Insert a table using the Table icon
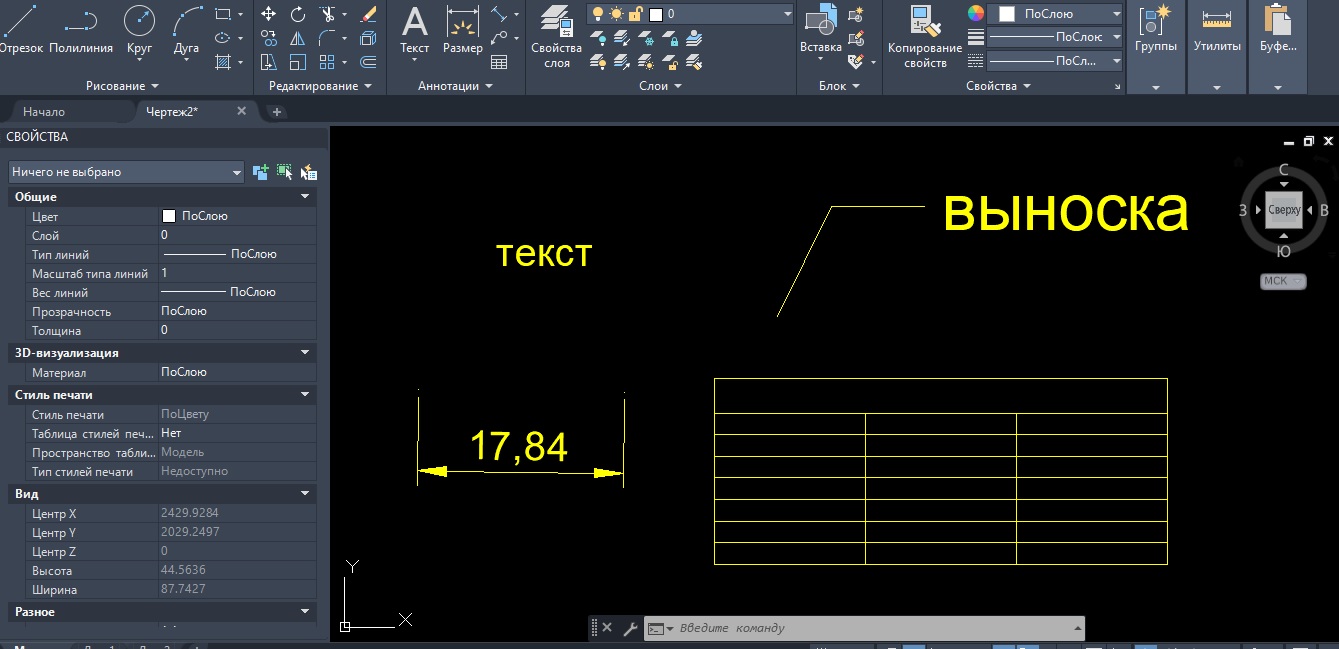Viewport: 1339px width, 649px height. coord(499,62)
